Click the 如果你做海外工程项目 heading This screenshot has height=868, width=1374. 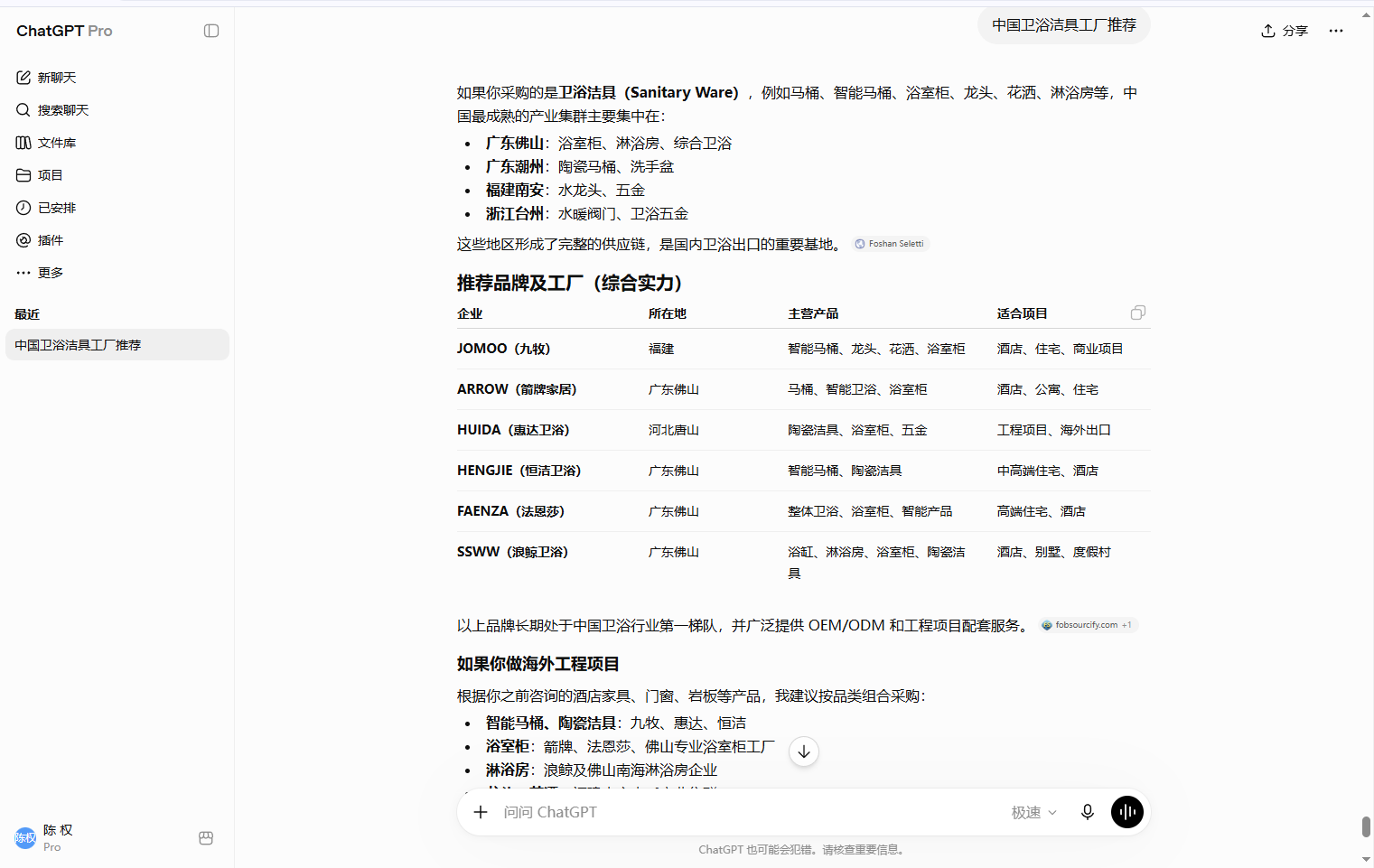pyautogui.click(x=538, y=664)
